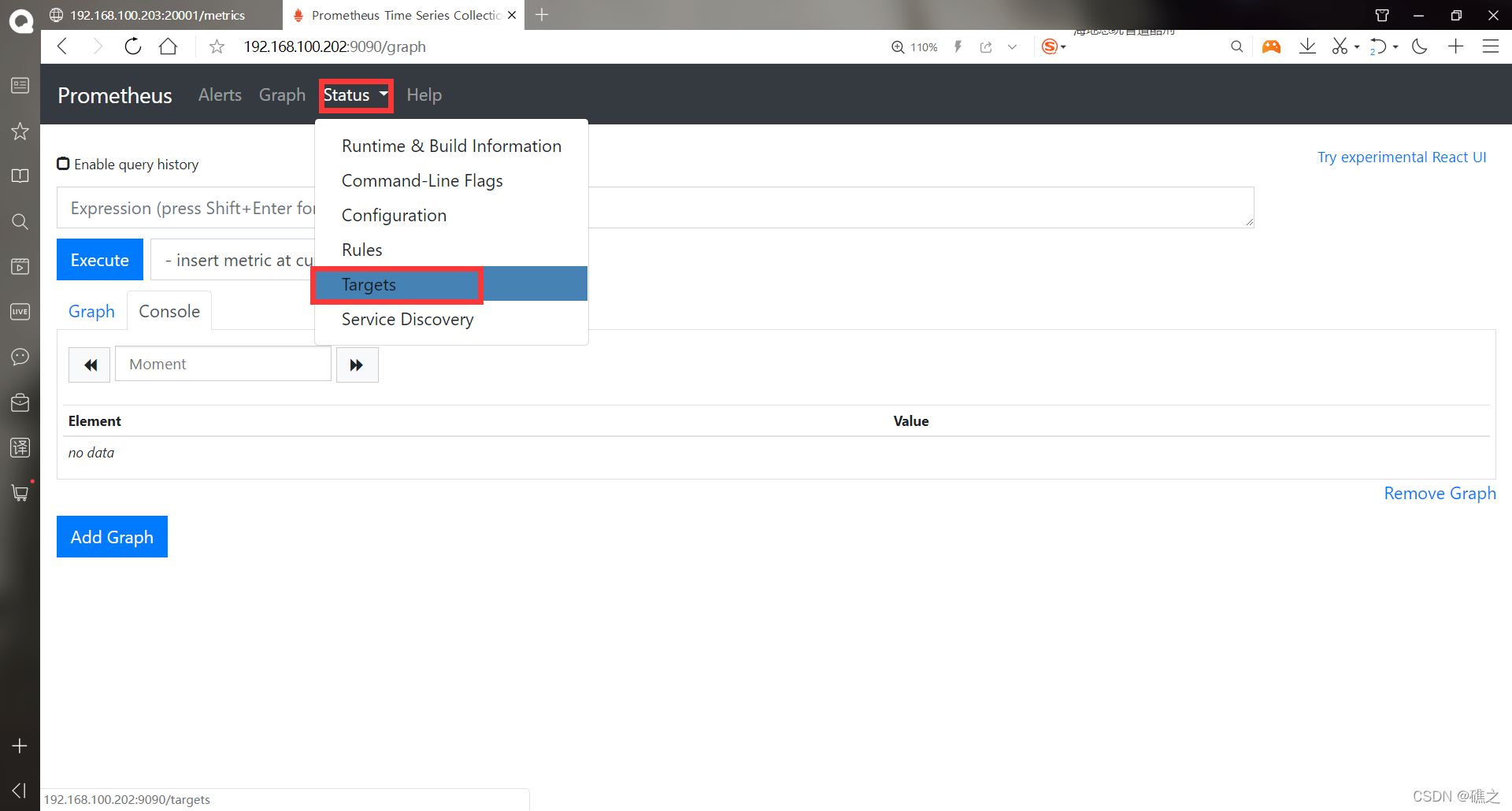
Task: Open the browser hamburger menu
Action: (1491, 46)
